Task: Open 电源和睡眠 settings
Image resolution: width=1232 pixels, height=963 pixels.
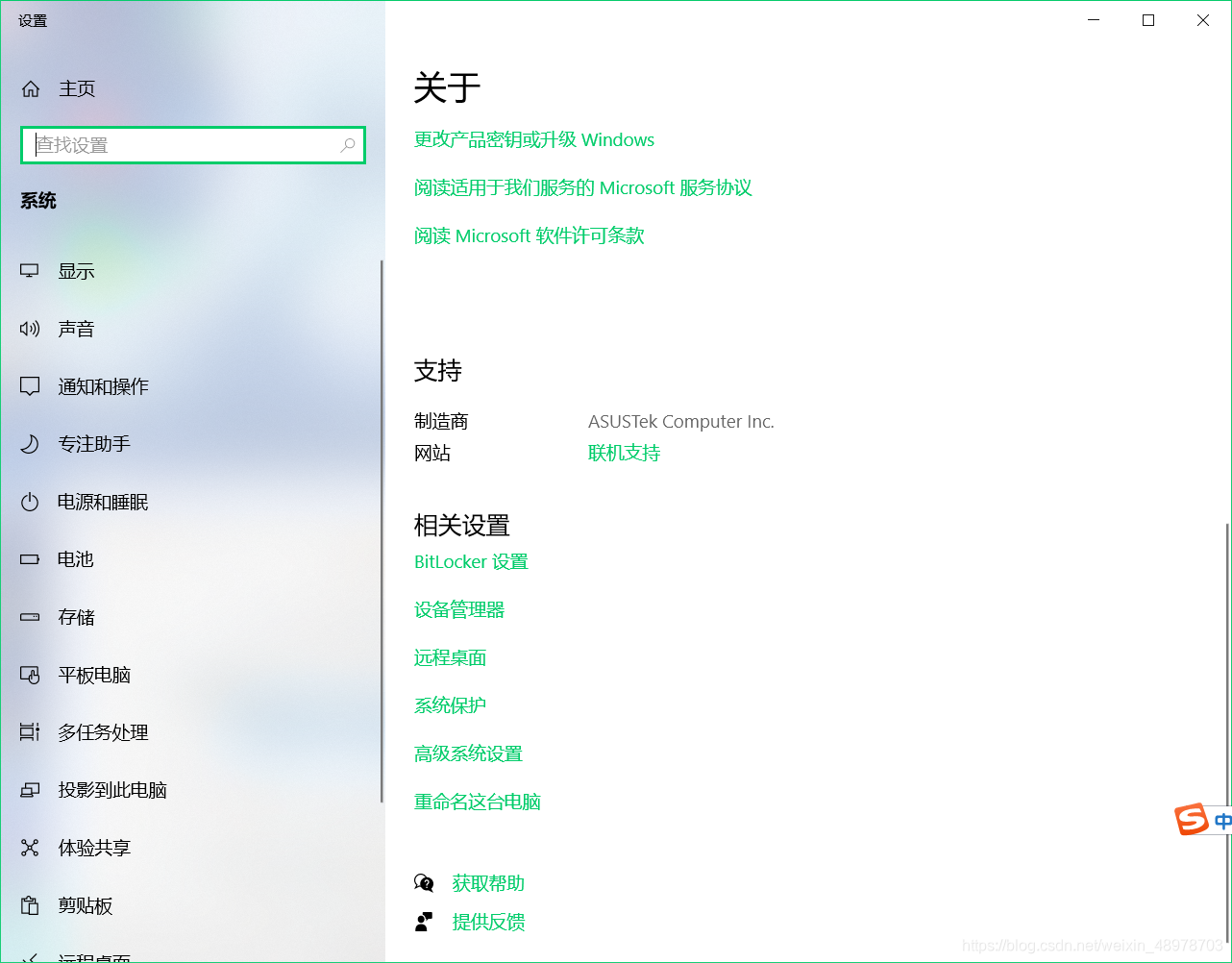Action: pyautogui.click(x=102, y=502)
